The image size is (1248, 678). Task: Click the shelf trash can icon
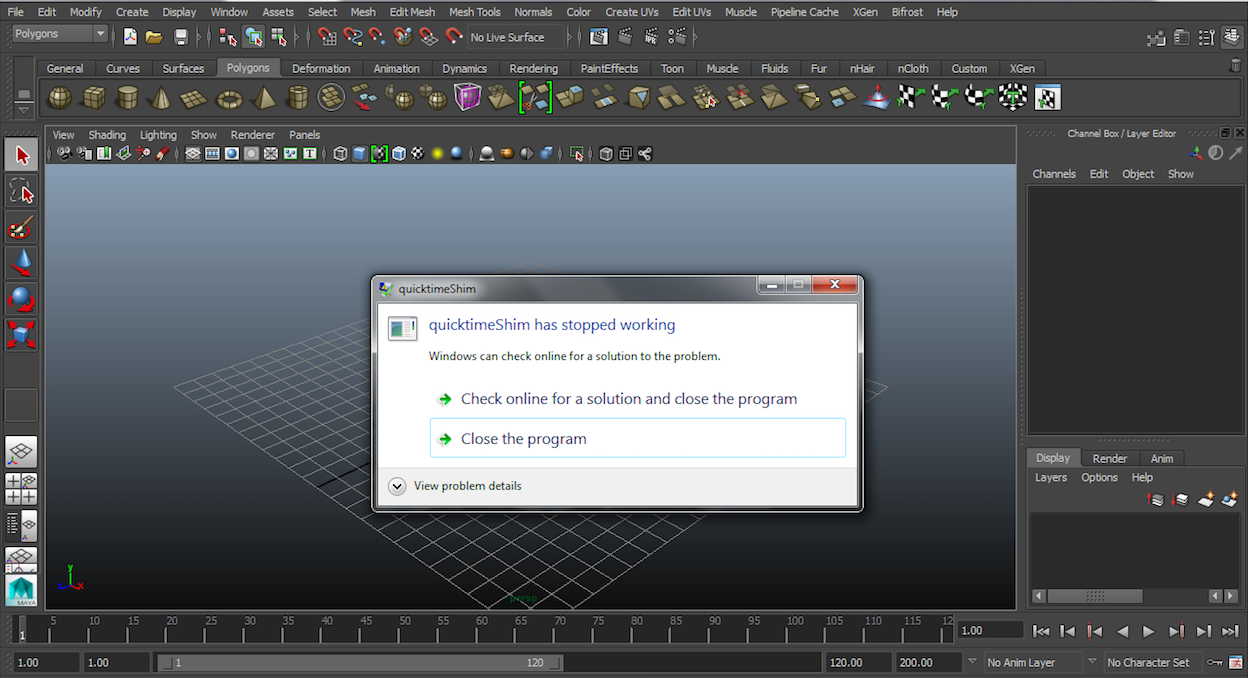[1235, 64]
